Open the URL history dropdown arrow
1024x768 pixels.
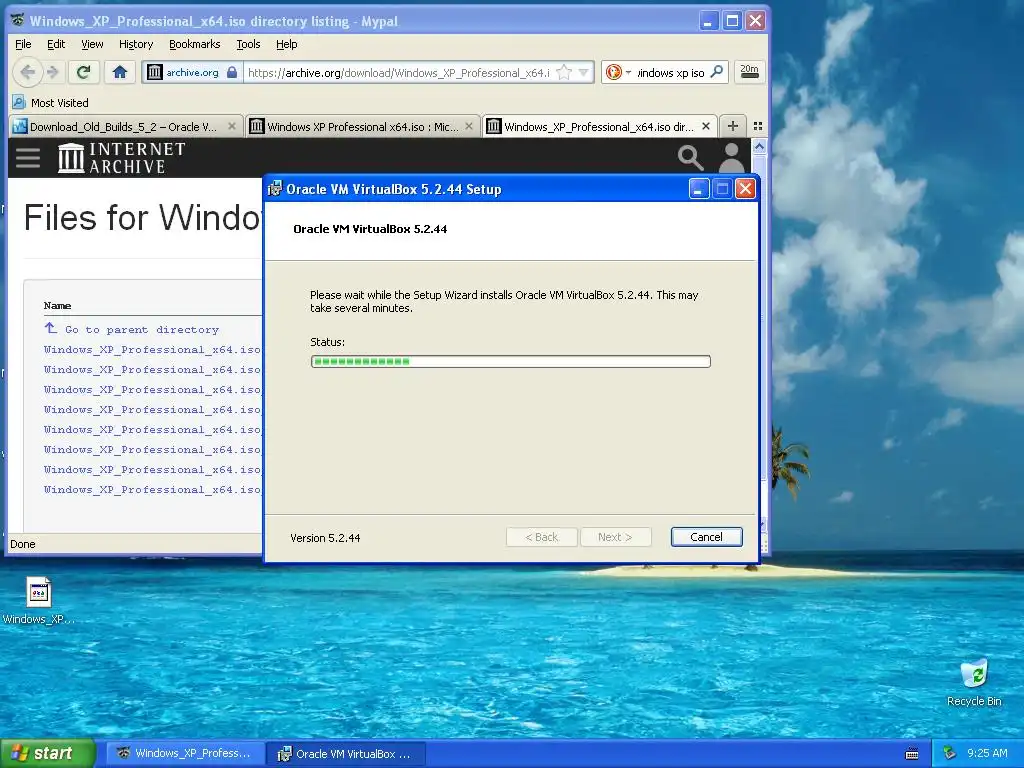[x=584, y=72]
